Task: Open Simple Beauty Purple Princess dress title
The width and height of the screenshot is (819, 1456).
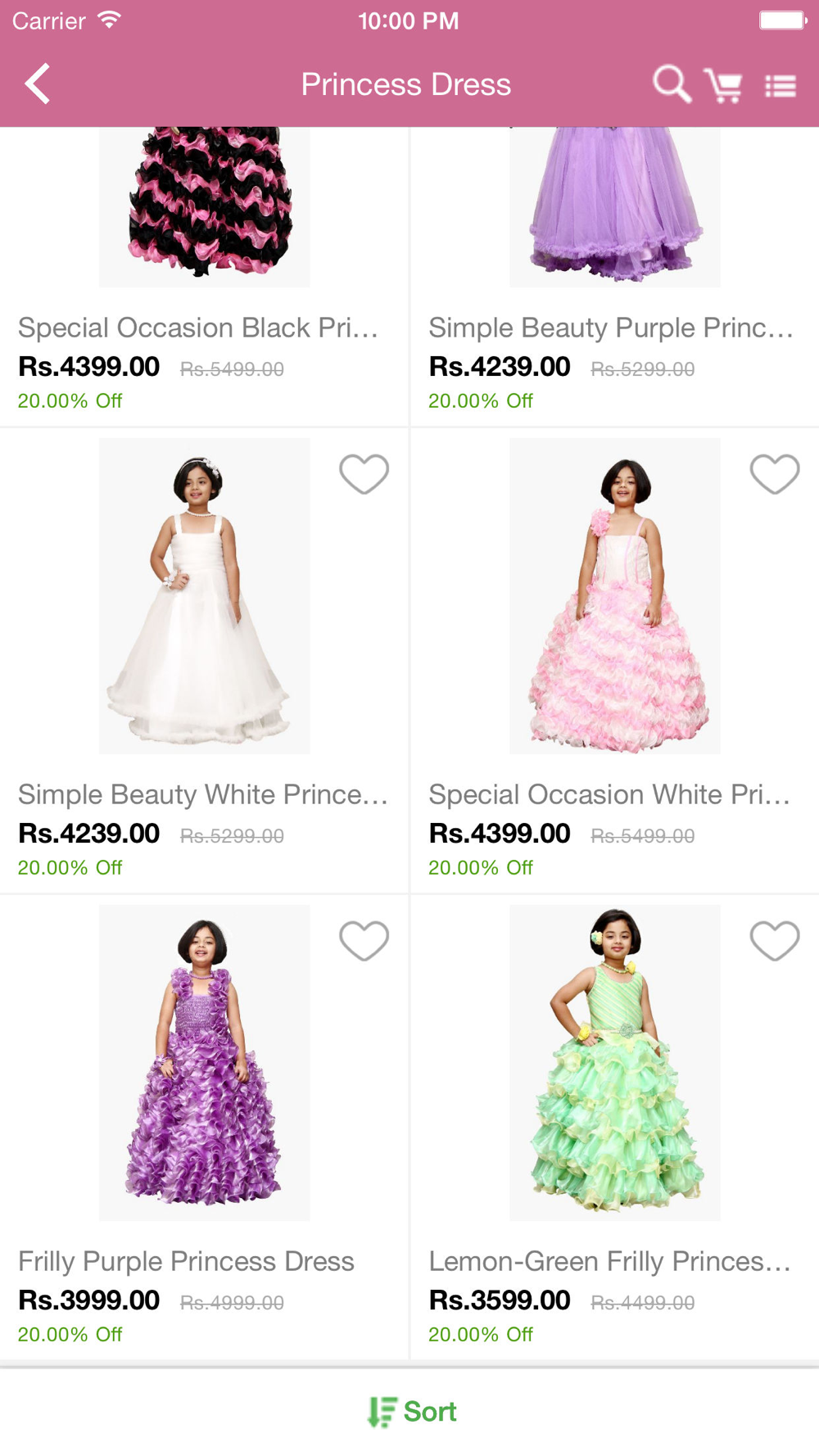Action: pyautogui.click(x=611, y=328)
